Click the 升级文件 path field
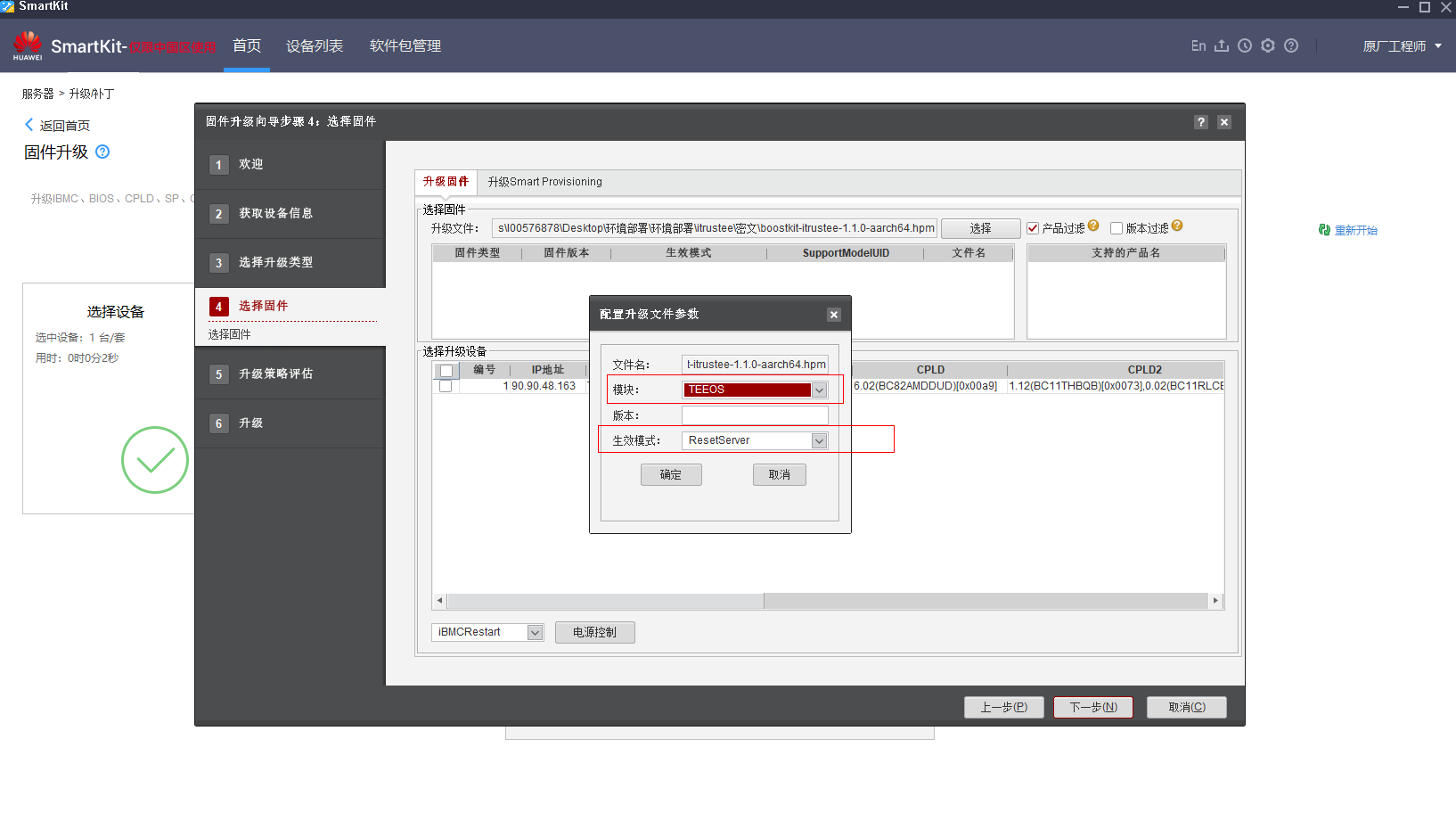Screen dimensions: 1456x813 pyautogui.click(x=715, y=228)
